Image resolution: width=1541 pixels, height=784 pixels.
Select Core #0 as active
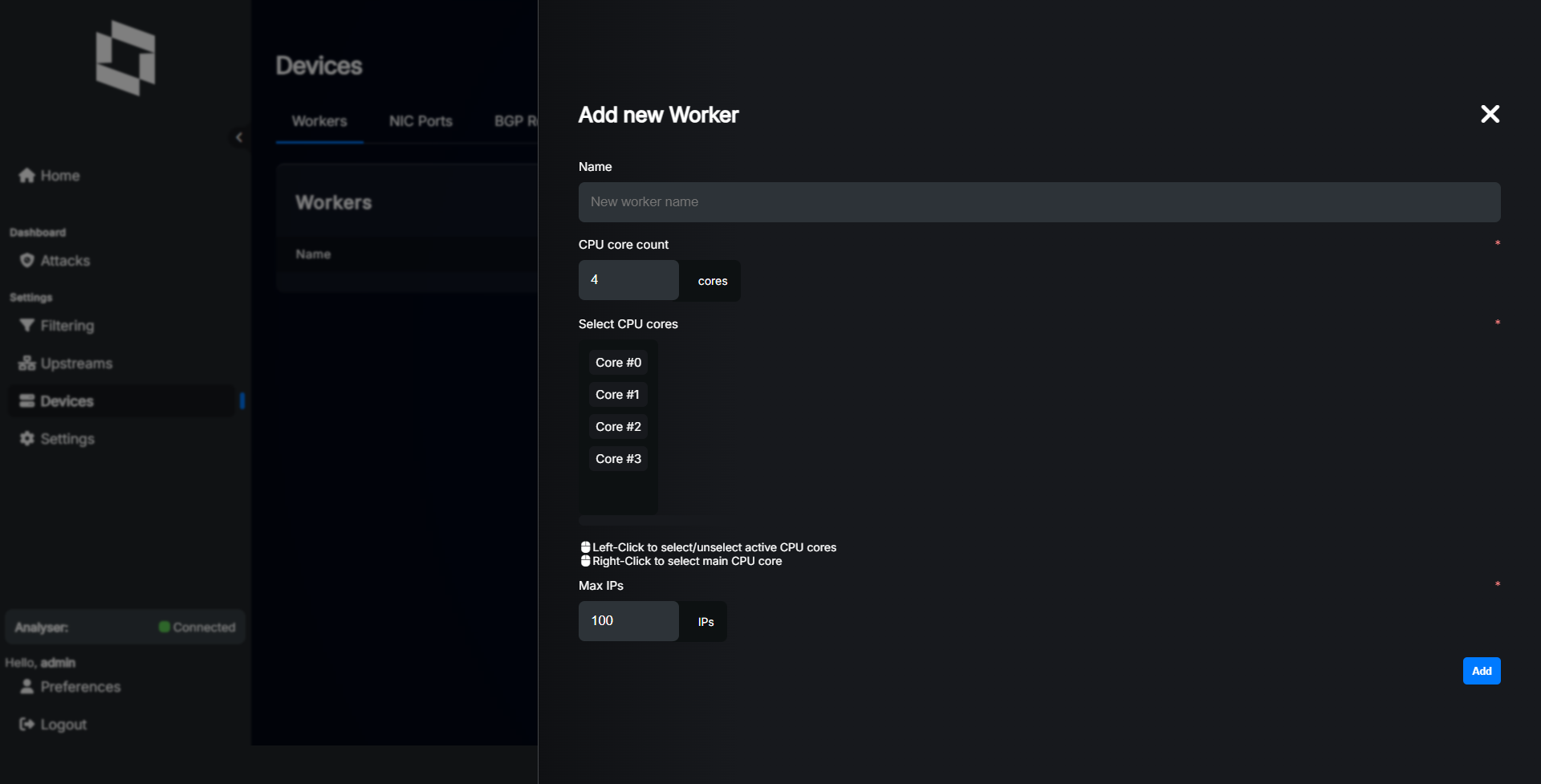pyautogui.click(x=618, y=362)
